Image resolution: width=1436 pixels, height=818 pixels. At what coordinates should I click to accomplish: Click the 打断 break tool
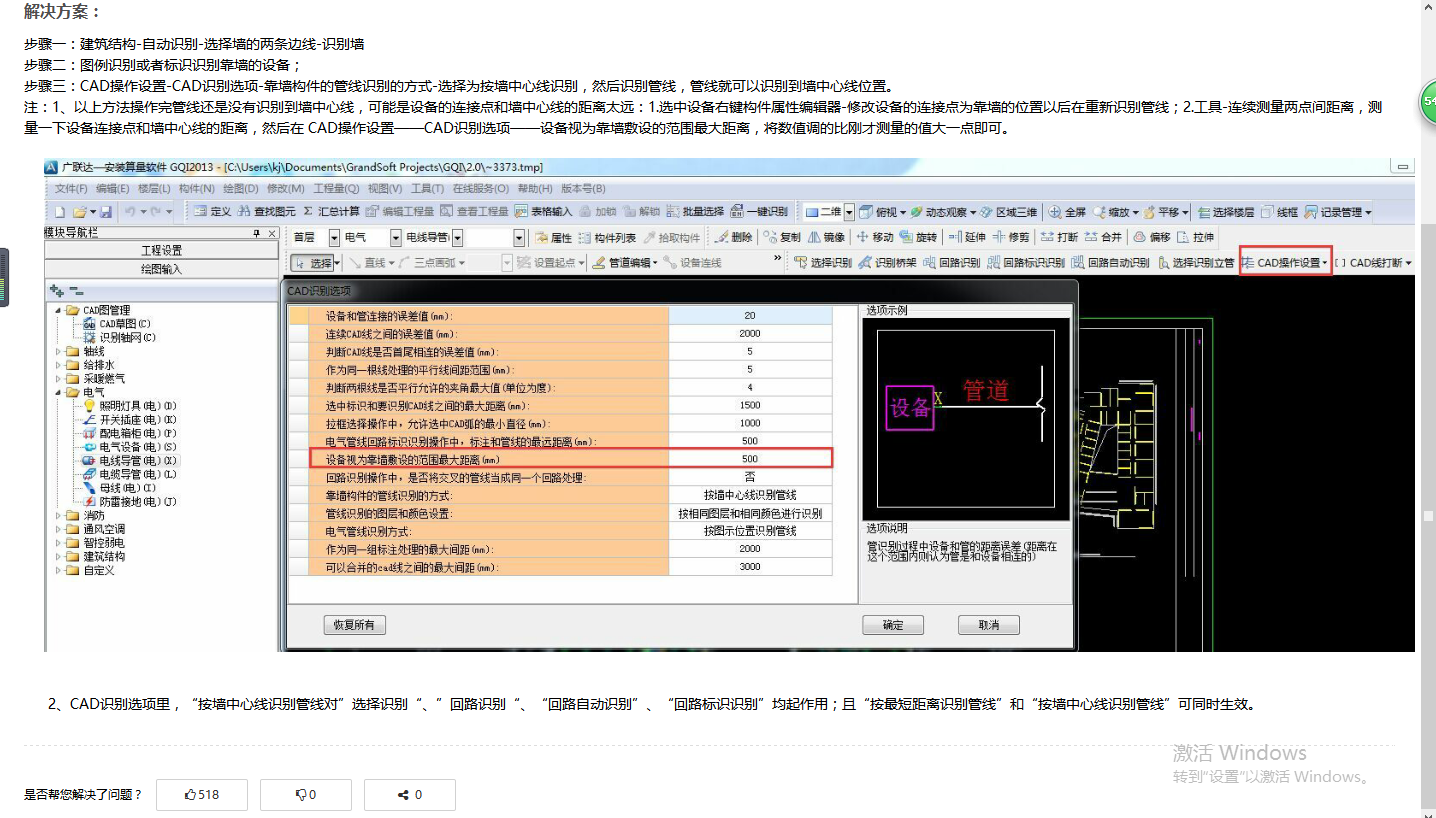coord(1060,237)
